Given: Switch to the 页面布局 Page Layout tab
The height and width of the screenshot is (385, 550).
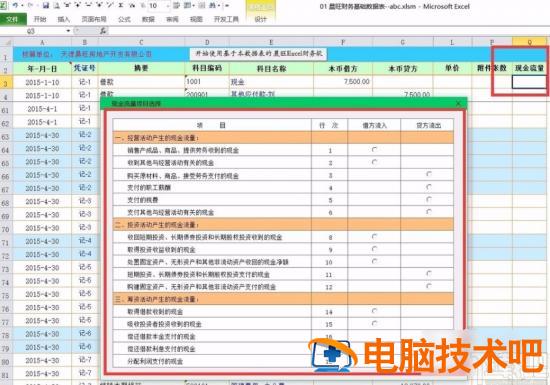Looking at the screenshot, I should [x=94, y=19].
